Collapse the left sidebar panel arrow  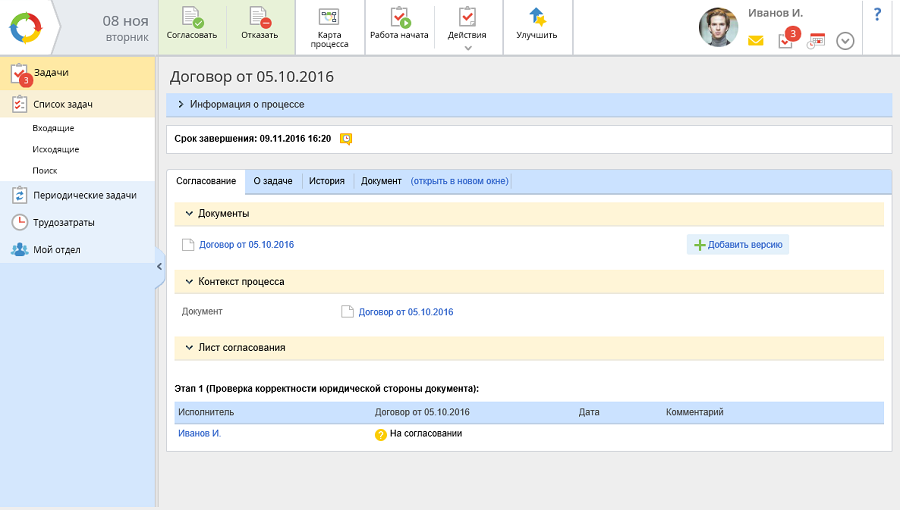(159, 267)
